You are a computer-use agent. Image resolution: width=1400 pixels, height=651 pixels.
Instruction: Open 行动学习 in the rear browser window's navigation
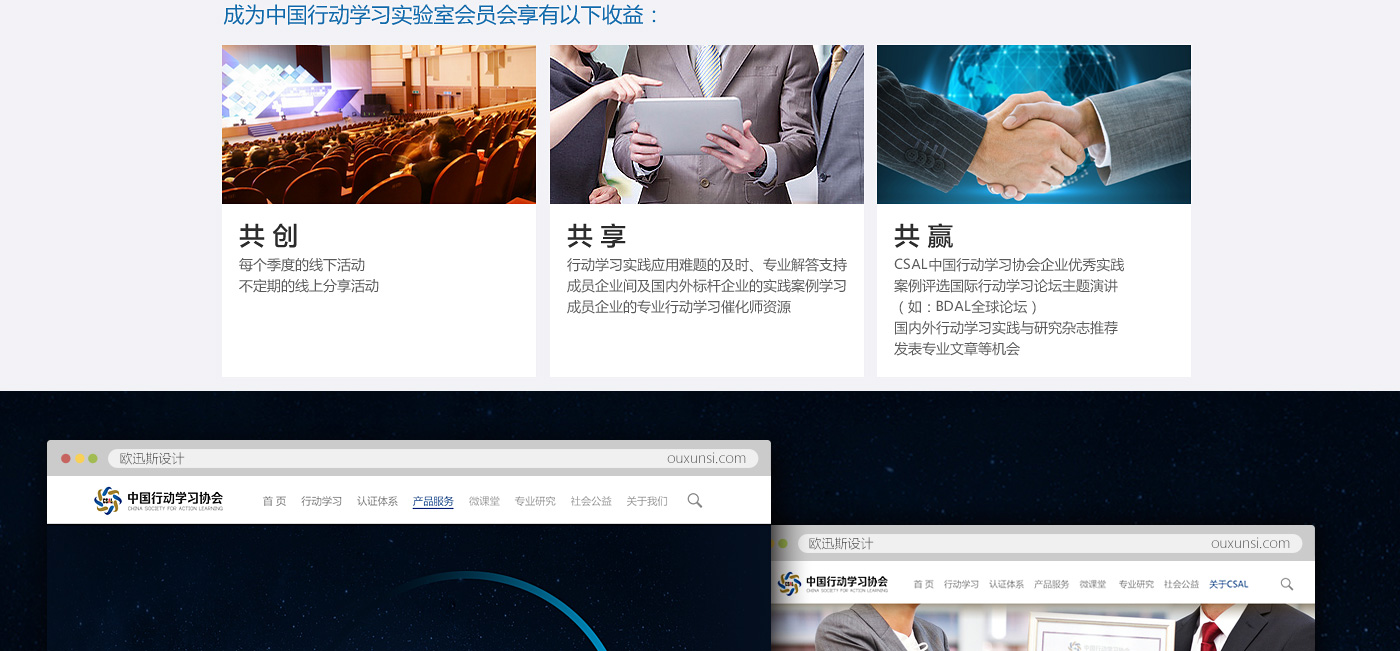961,584
